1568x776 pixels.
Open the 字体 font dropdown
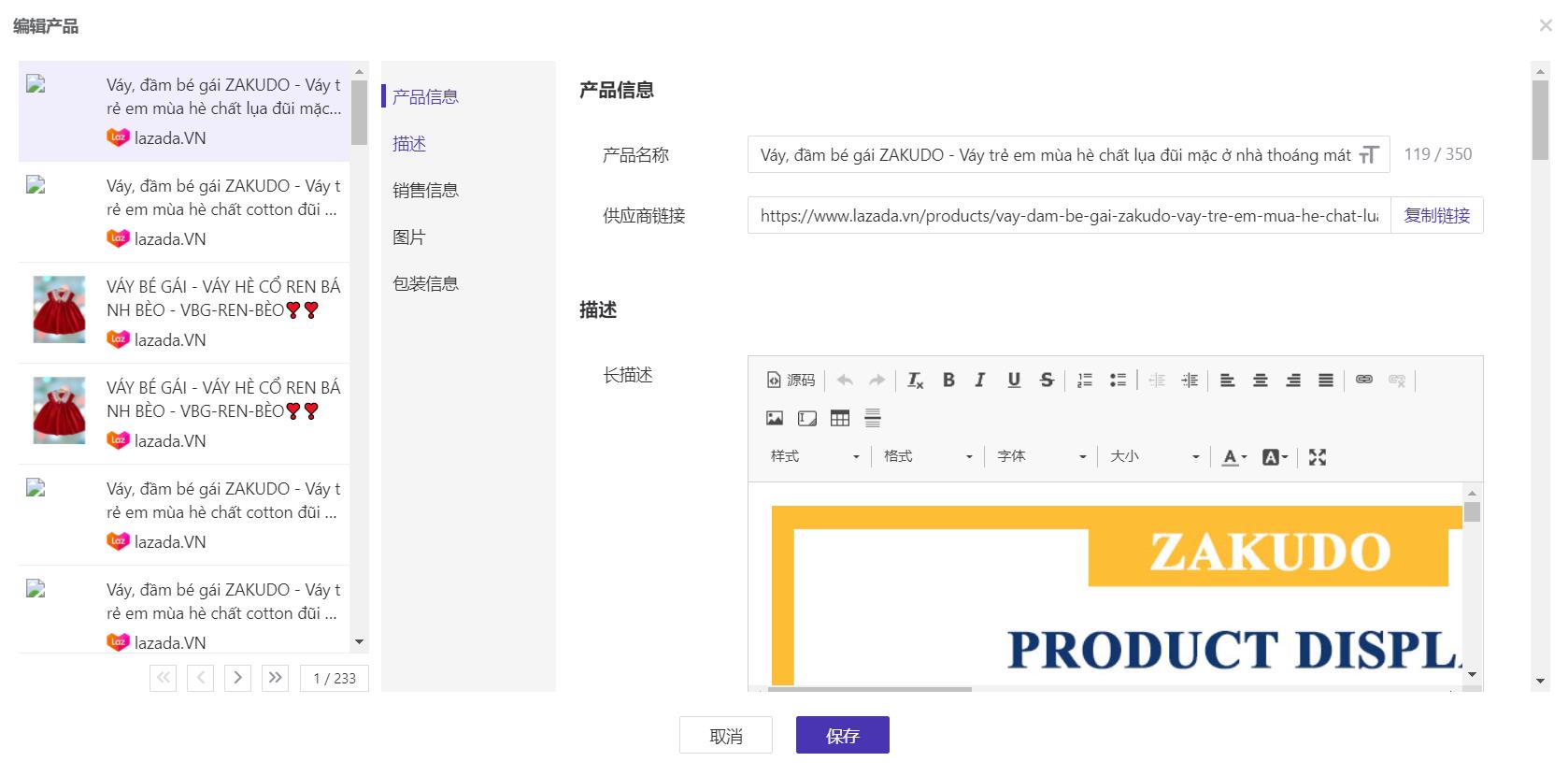coord(1042,456)
